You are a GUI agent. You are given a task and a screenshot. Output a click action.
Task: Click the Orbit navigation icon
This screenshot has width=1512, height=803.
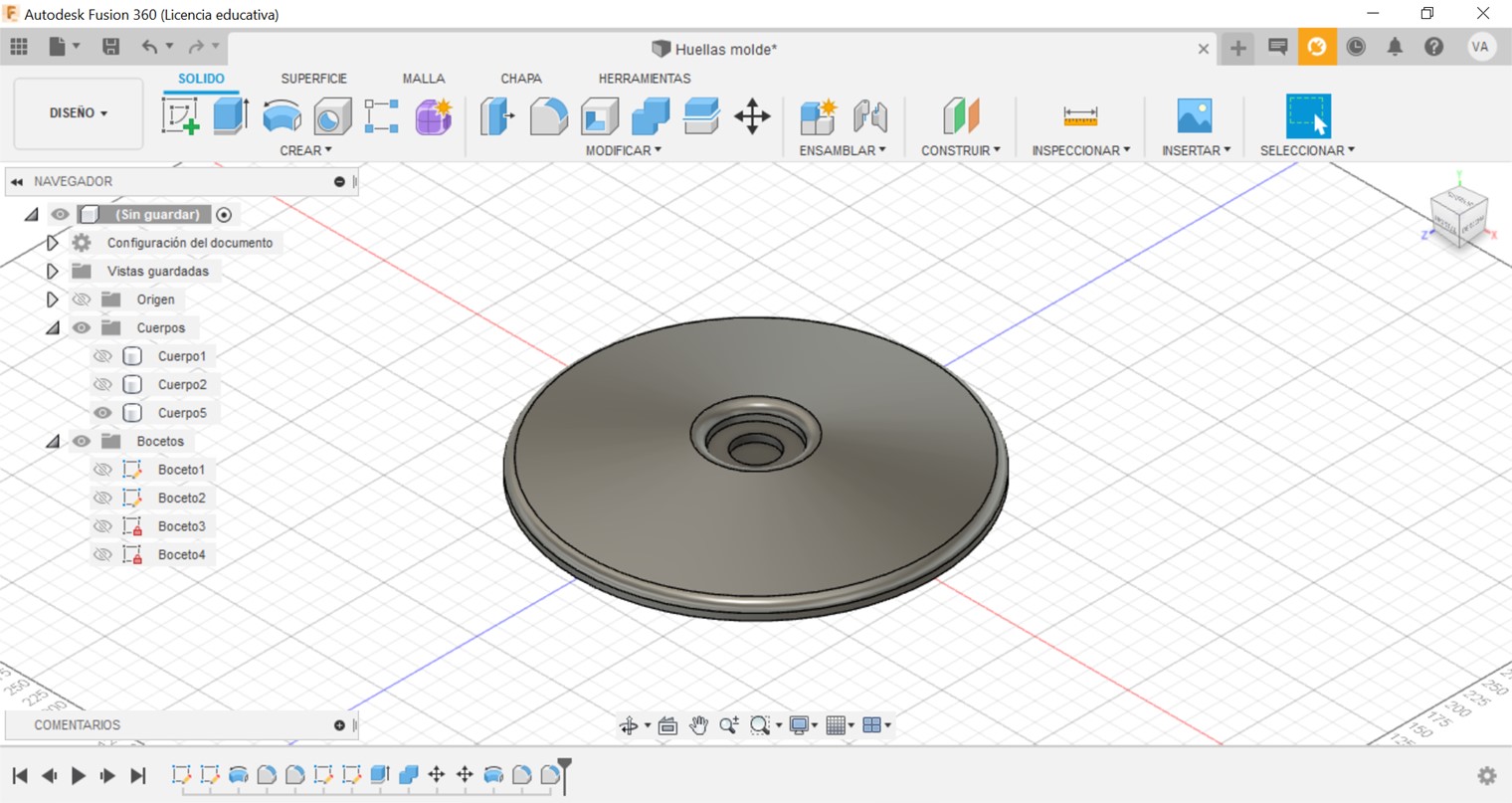tap(629, 725)
